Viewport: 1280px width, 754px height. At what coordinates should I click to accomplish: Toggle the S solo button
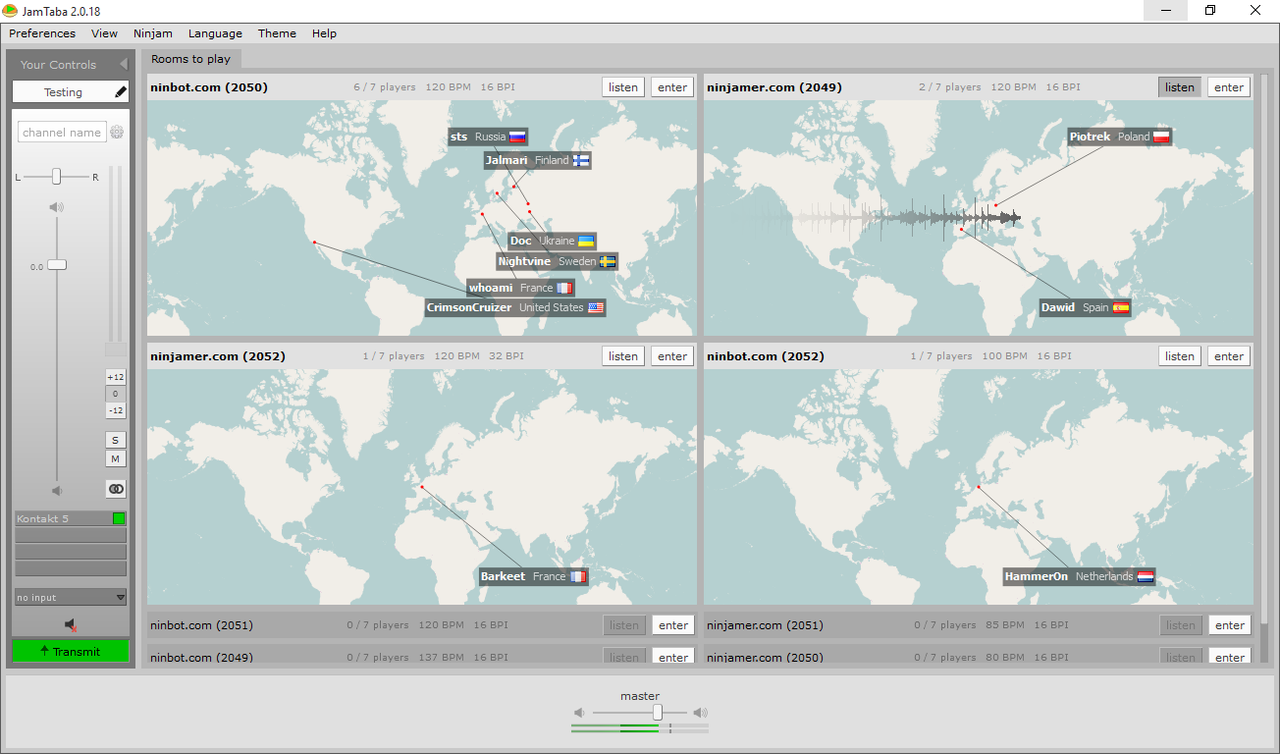point(116,440)
